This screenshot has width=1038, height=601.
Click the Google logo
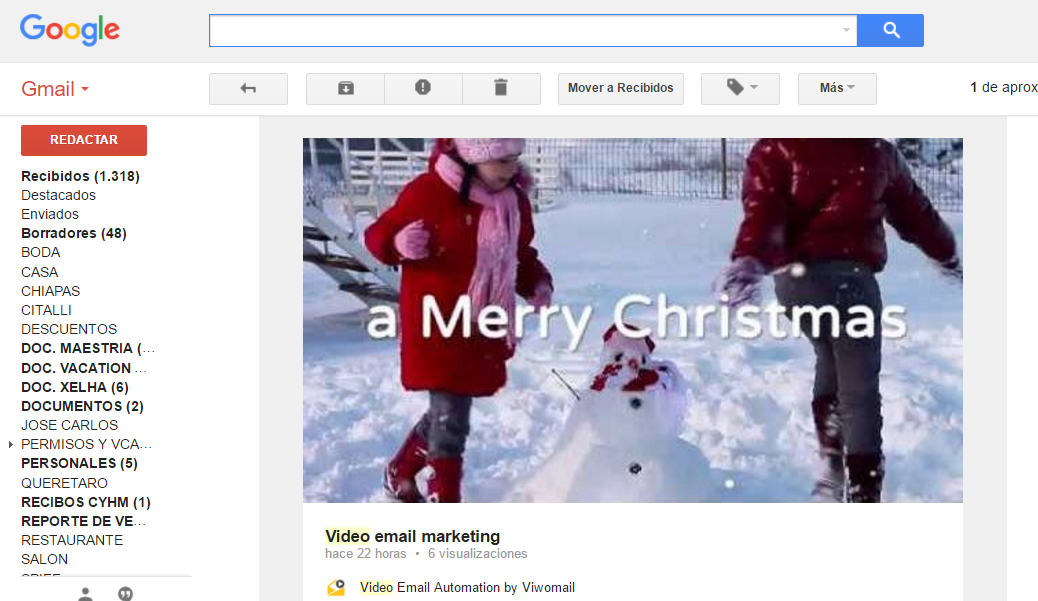(70, 30)
